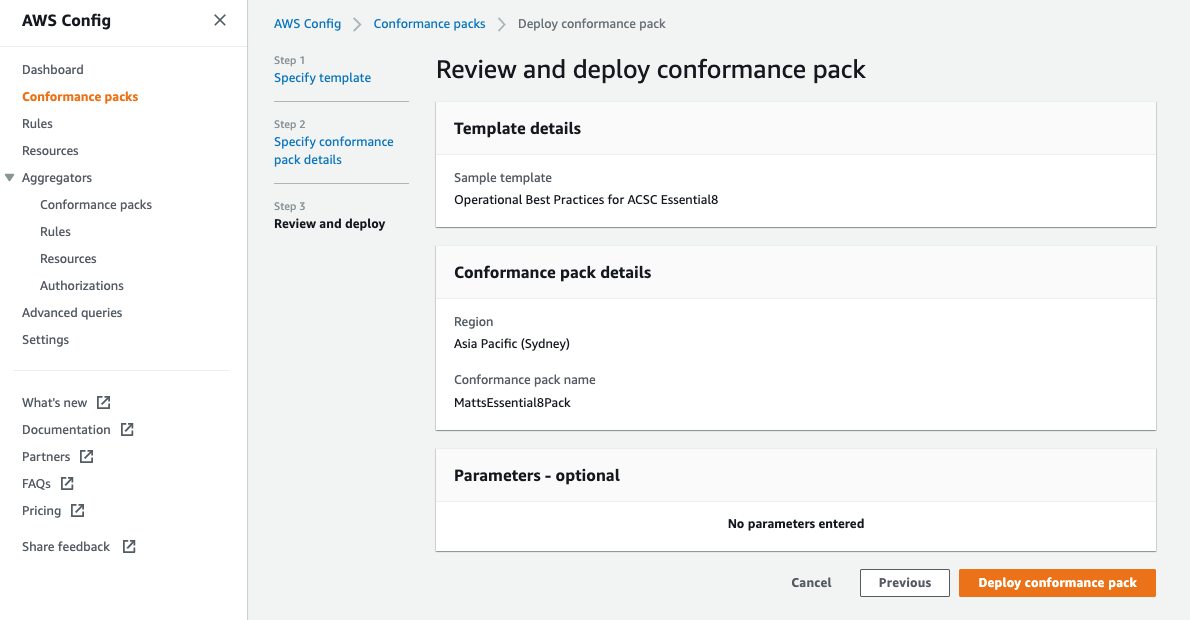This screenshot has height=620, width=1190.
Task: Click external link icon beside FAQs
Action: pyautogui.click(x=67, y=483)
